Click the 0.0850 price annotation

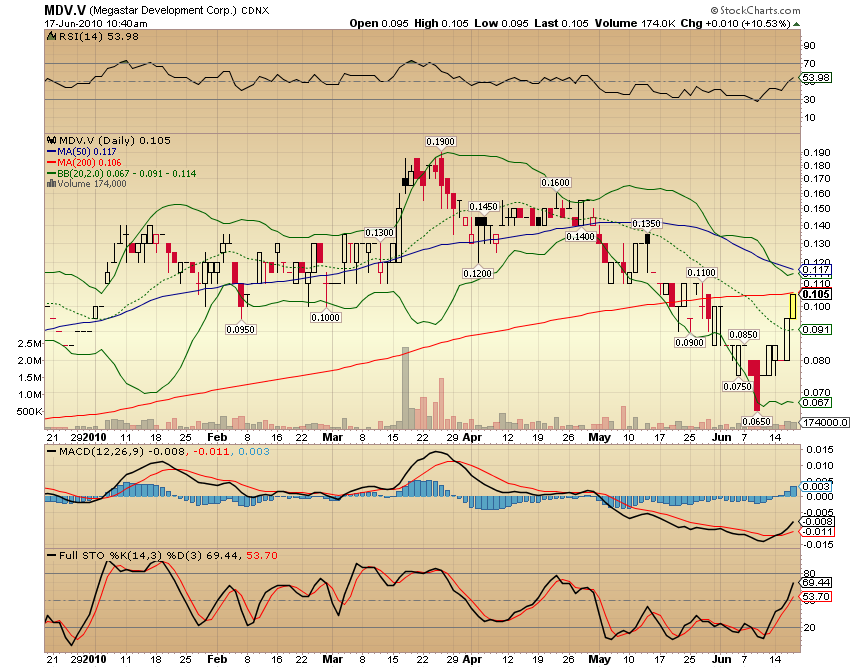click(743, 335)
